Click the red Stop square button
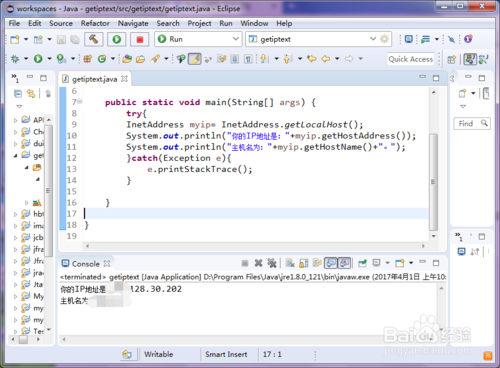Screen dimensions: 500x368 pos(140,39)
